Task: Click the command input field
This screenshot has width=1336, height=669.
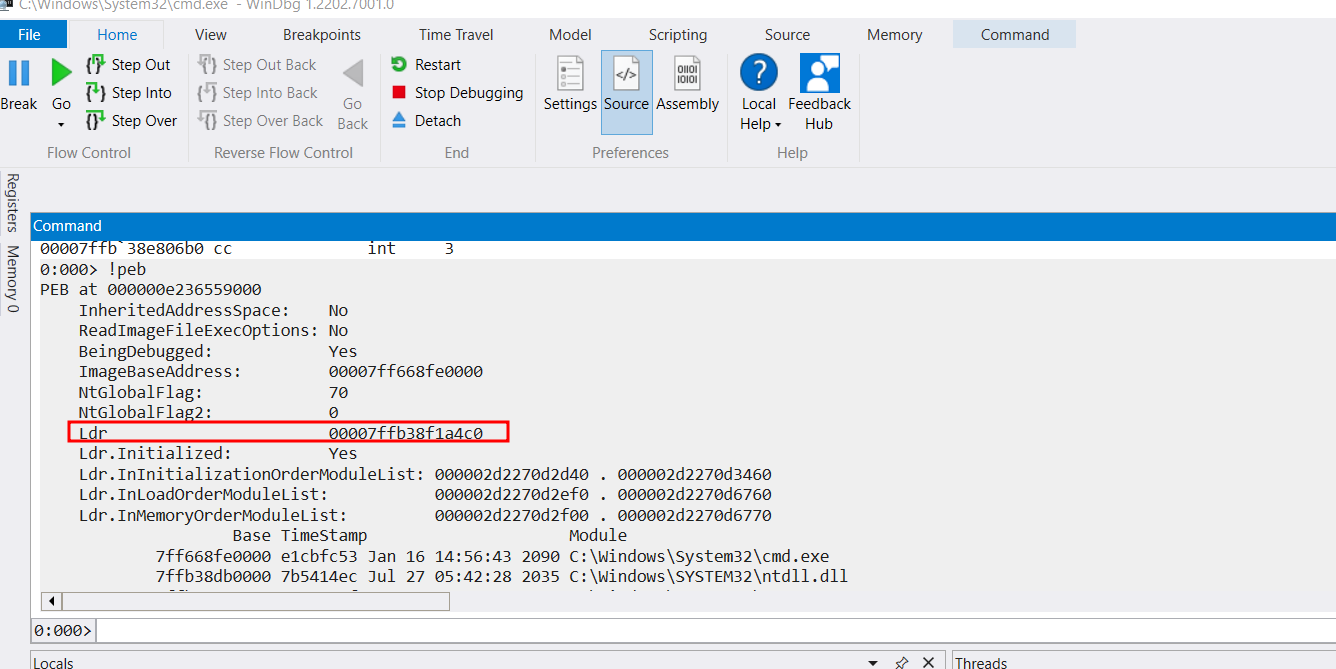Action: pyautogui.click(x=700, y=631)
